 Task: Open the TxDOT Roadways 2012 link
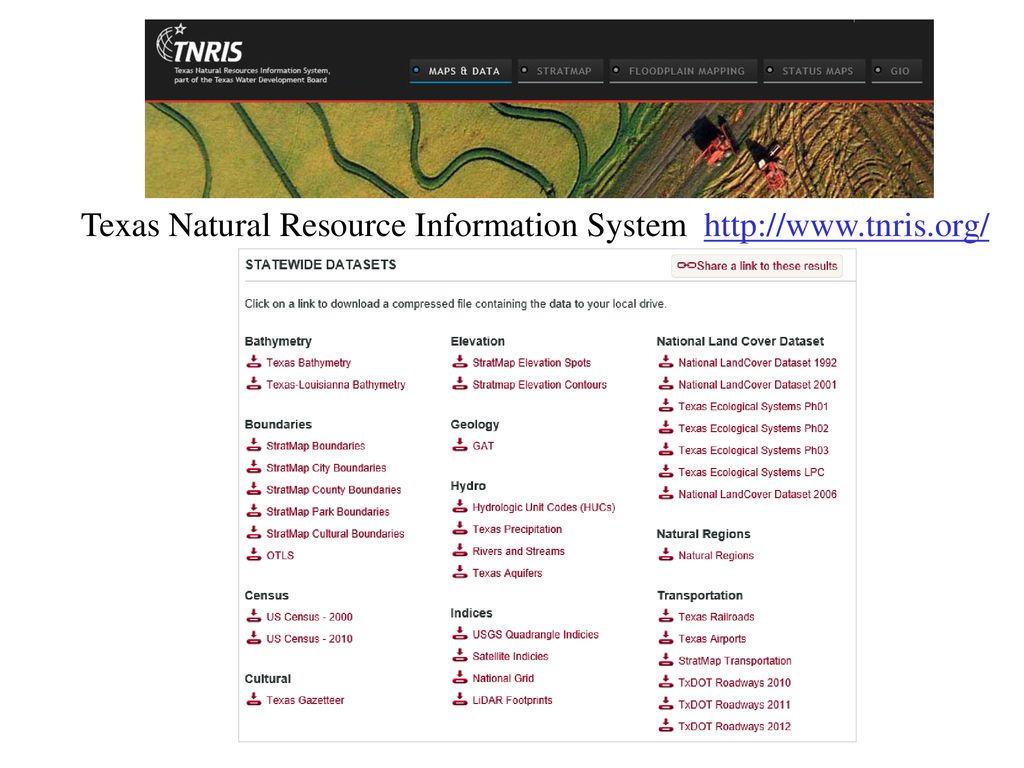coord(734,726)
